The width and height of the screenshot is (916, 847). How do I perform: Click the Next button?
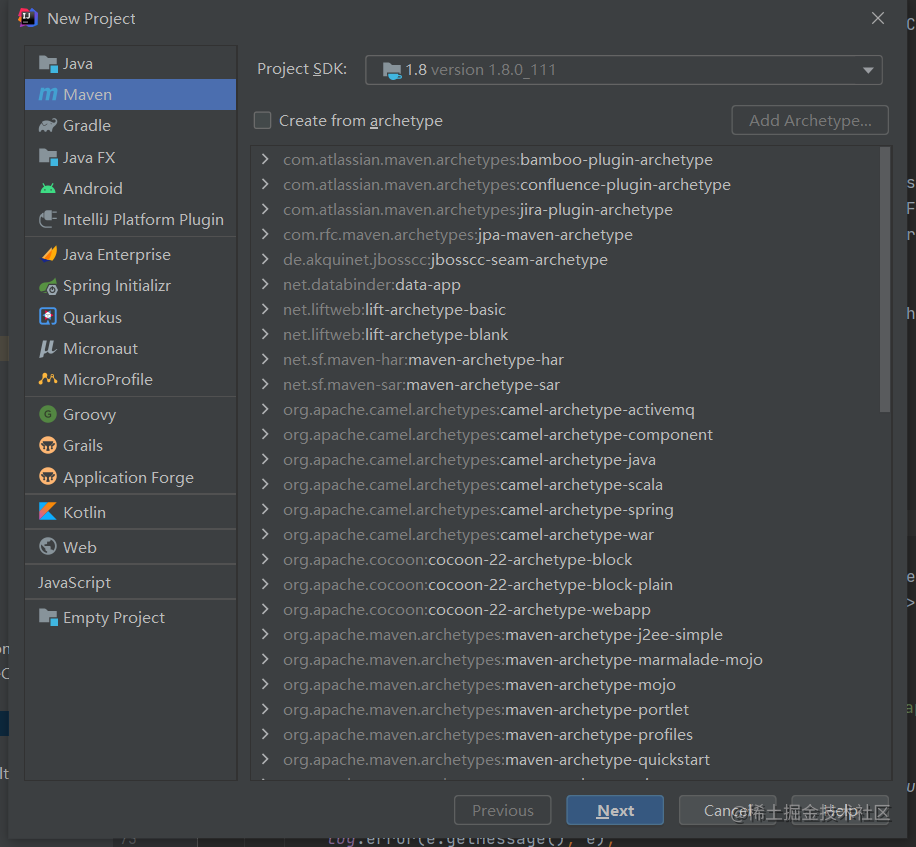615,810
